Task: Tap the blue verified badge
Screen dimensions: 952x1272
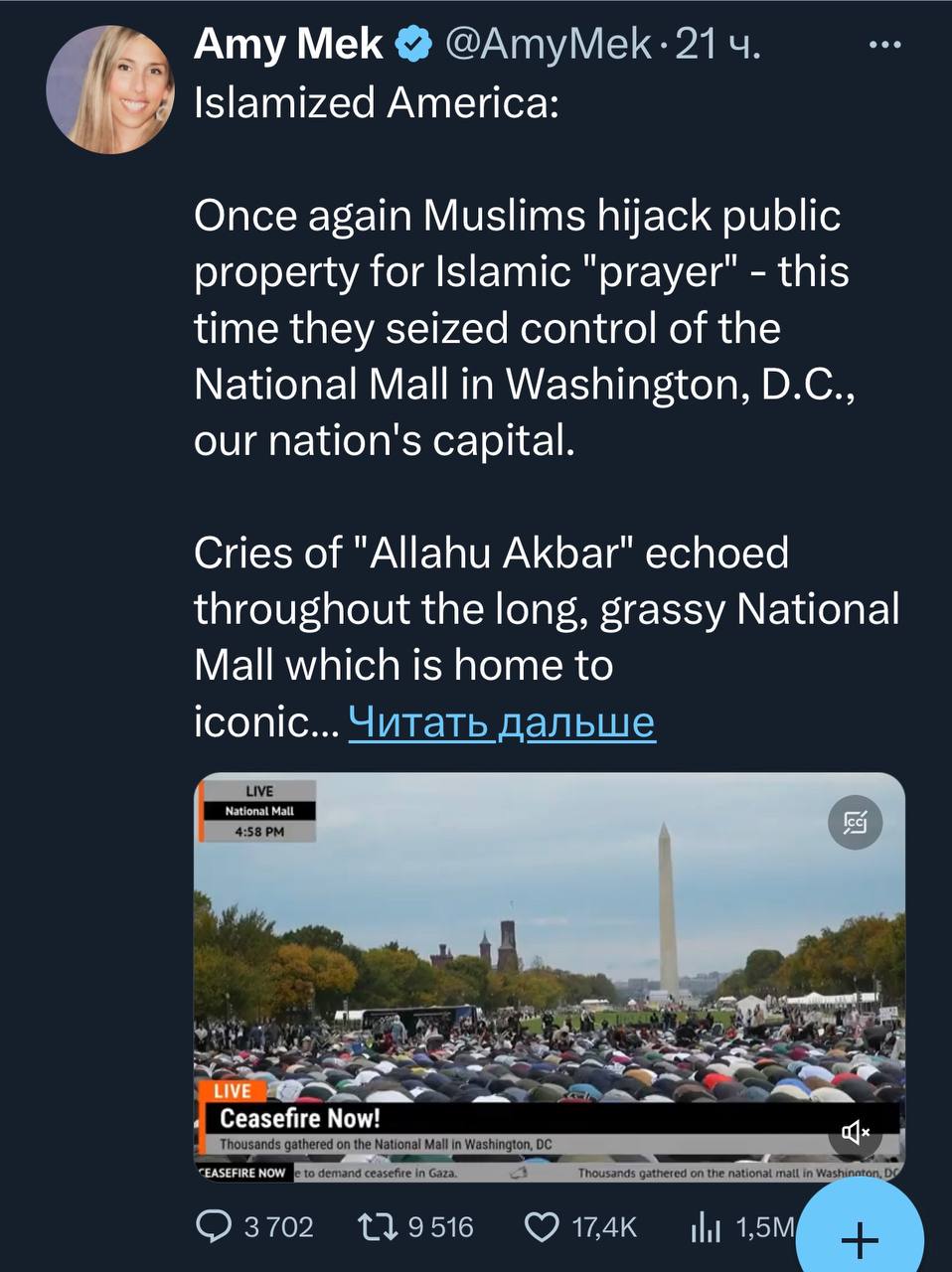Action: point(413,45)
